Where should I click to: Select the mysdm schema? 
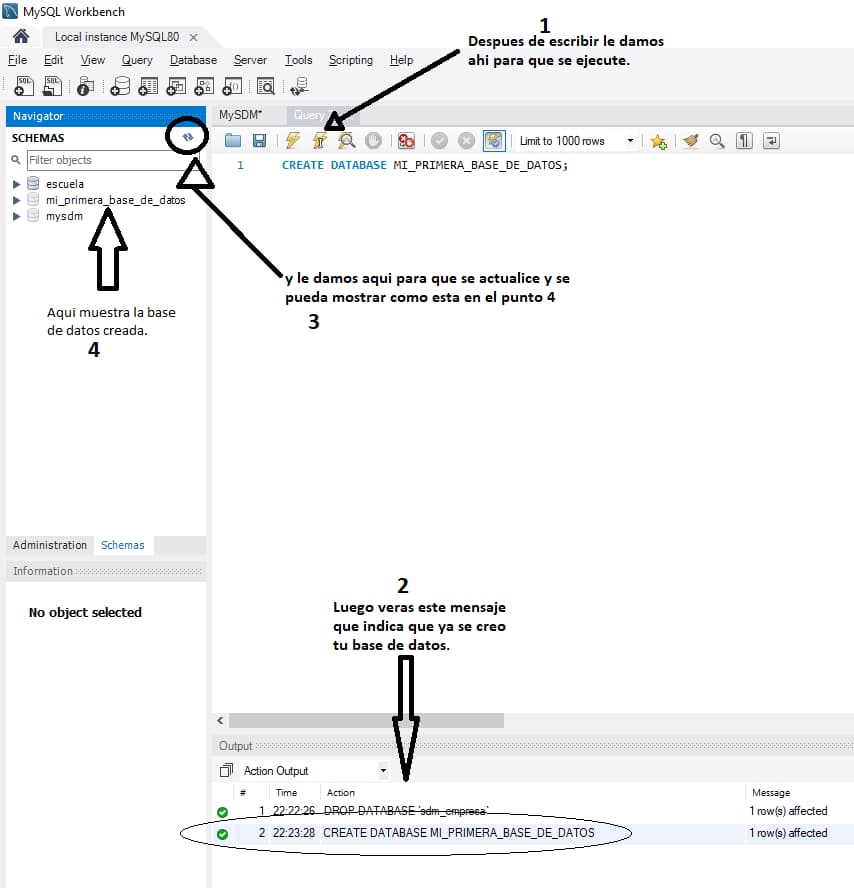[64, 216]
